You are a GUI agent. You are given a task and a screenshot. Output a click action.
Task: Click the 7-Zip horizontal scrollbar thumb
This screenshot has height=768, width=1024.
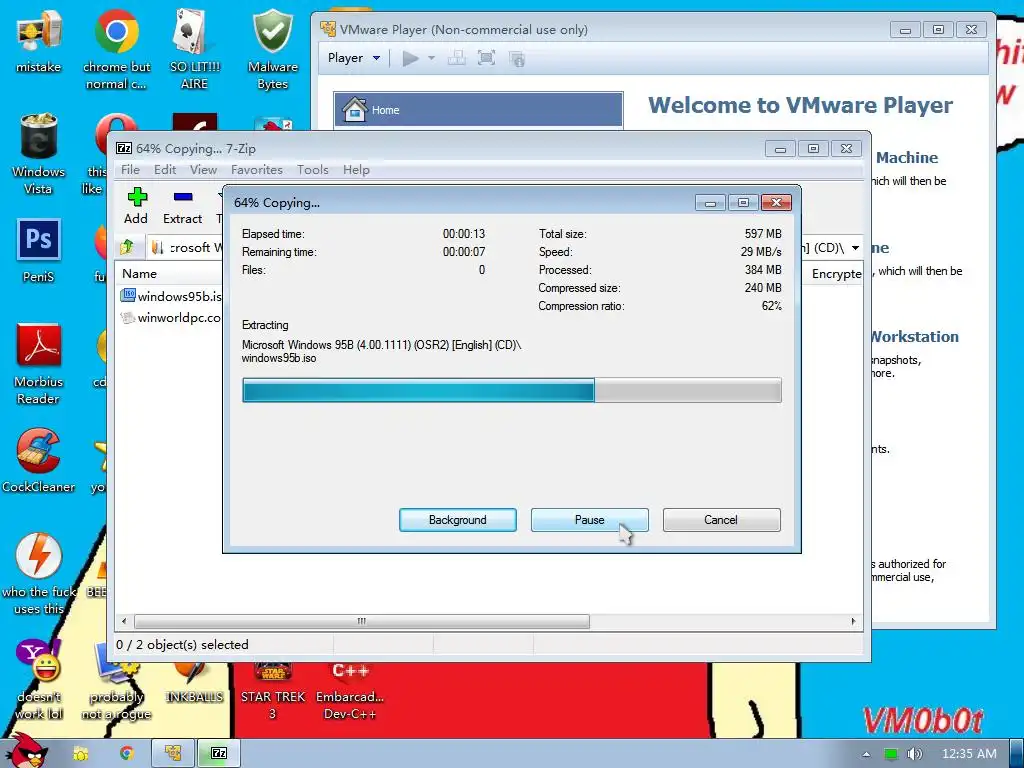[362, 621]
